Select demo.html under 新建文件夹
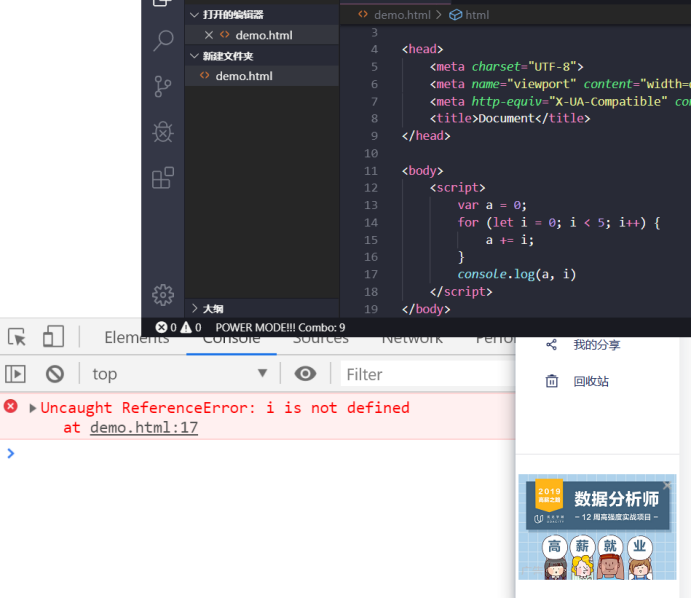 pyautogui.click(x=262, y=76)
